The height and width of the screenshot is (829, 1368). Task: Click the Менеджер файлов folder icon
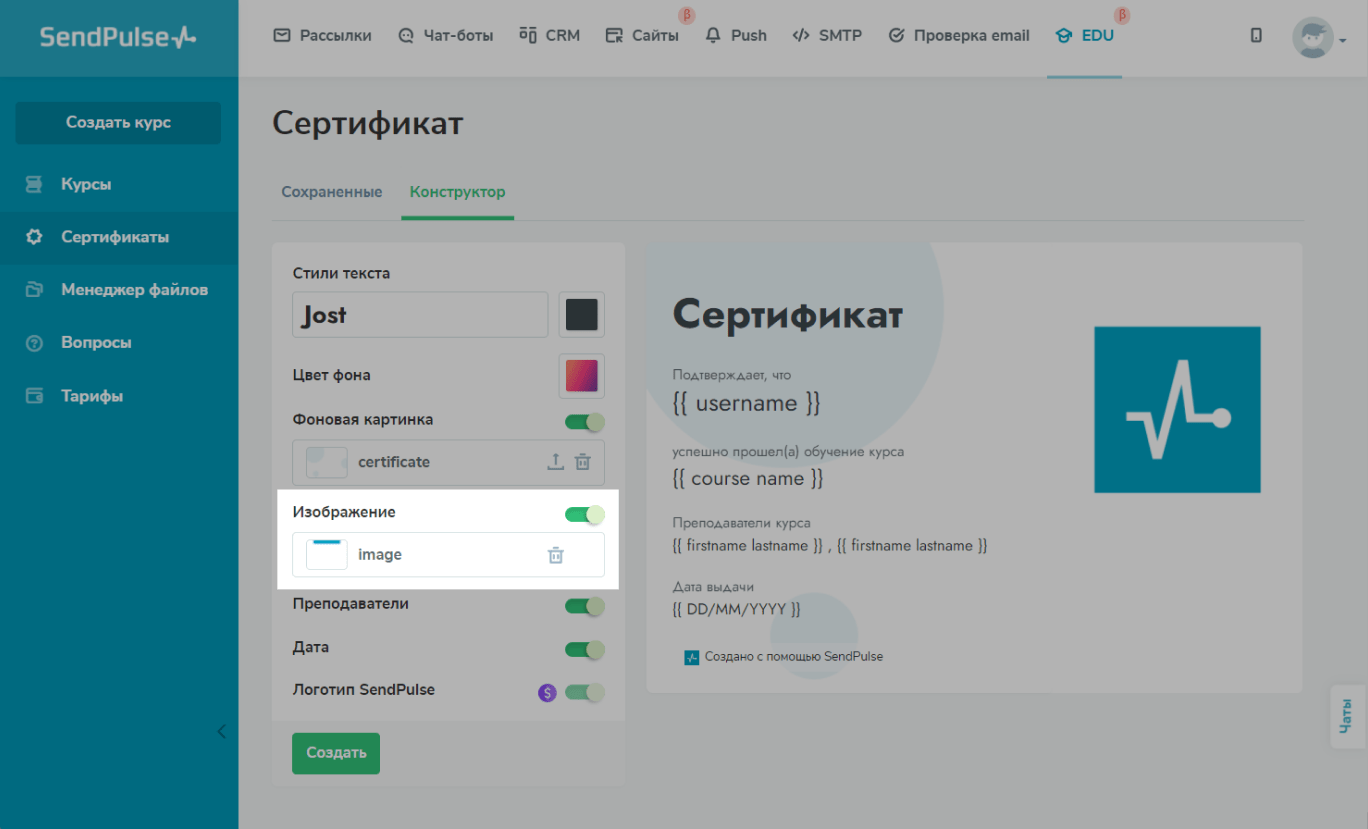point(34,290)
